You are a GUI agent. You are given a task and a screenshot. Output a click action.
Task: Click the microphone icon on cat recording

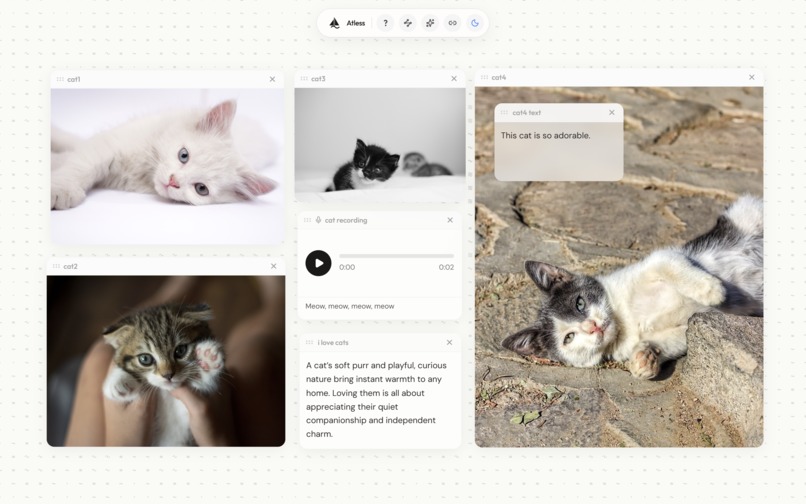click(x=318, y=220)
